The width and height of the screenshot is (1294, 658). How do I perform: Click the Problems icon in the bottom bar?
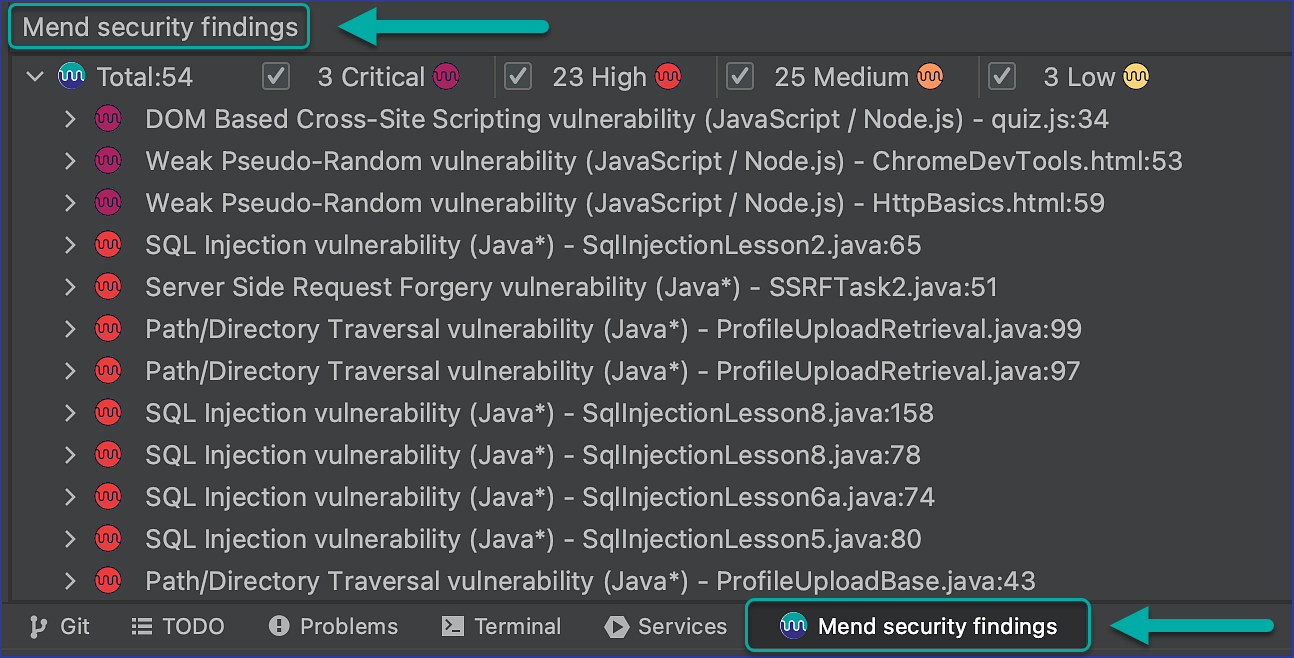[x=277, y=626]
